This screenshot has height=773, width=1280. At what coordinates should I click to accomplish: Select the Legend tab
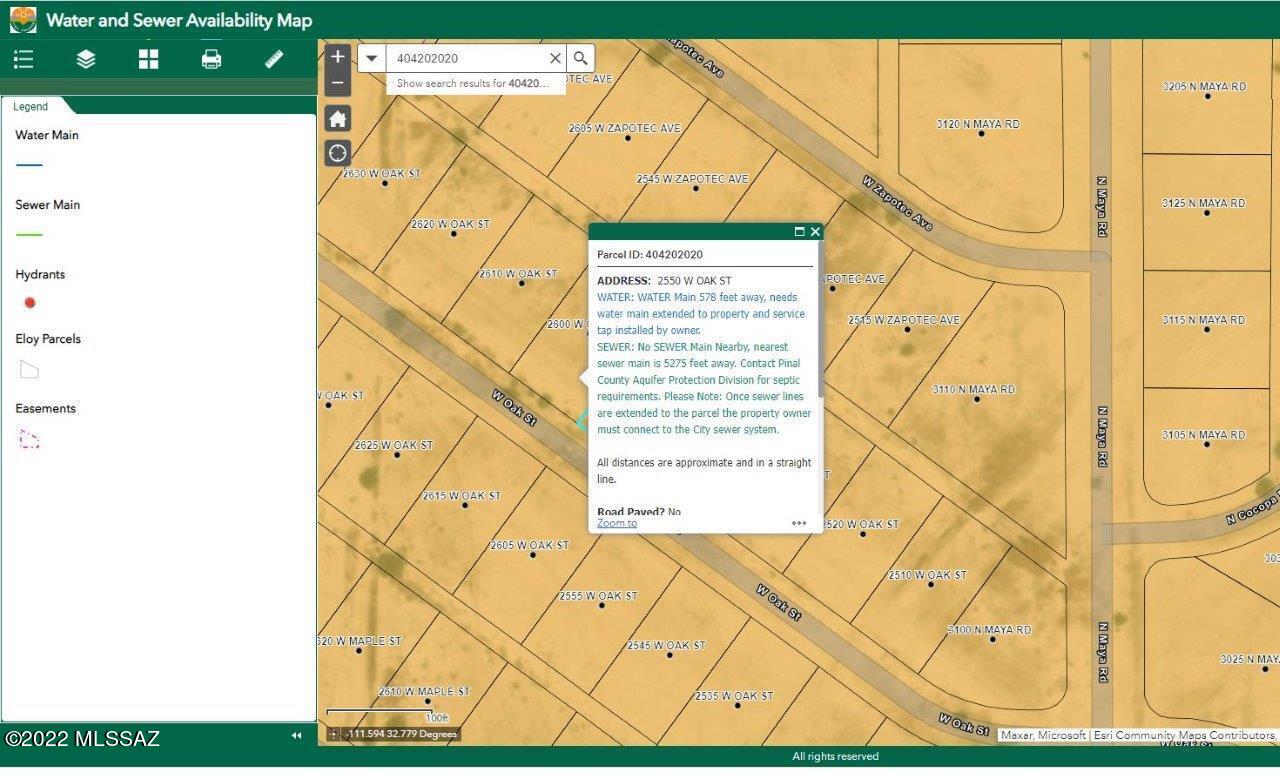coord(31,106)
